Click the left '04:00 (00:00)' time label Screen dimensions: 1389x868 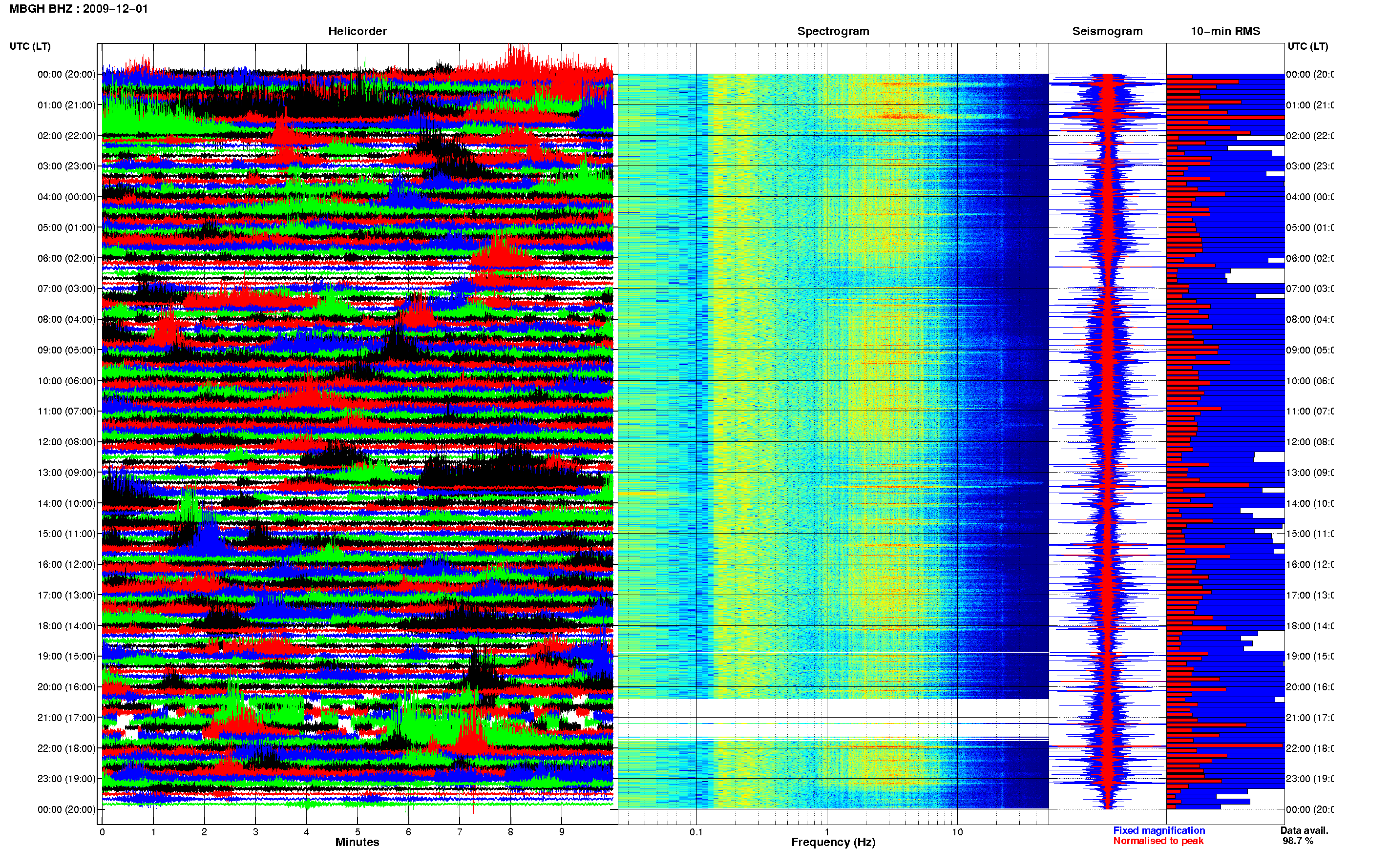[66, 197]
